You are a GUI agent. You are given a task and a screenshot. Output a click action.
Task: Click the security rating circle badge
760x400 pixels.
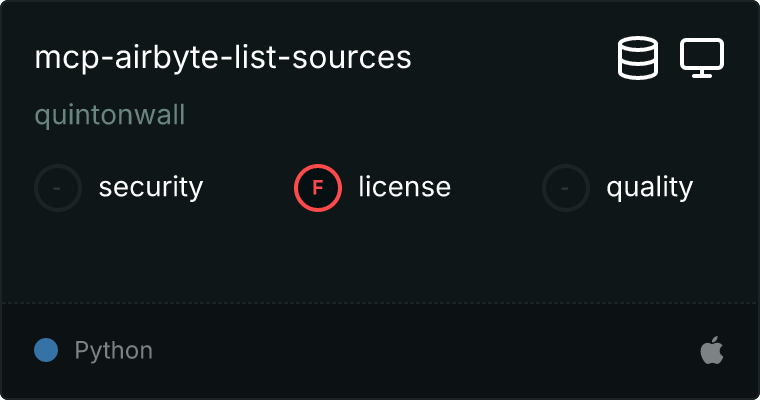(58, 187)
